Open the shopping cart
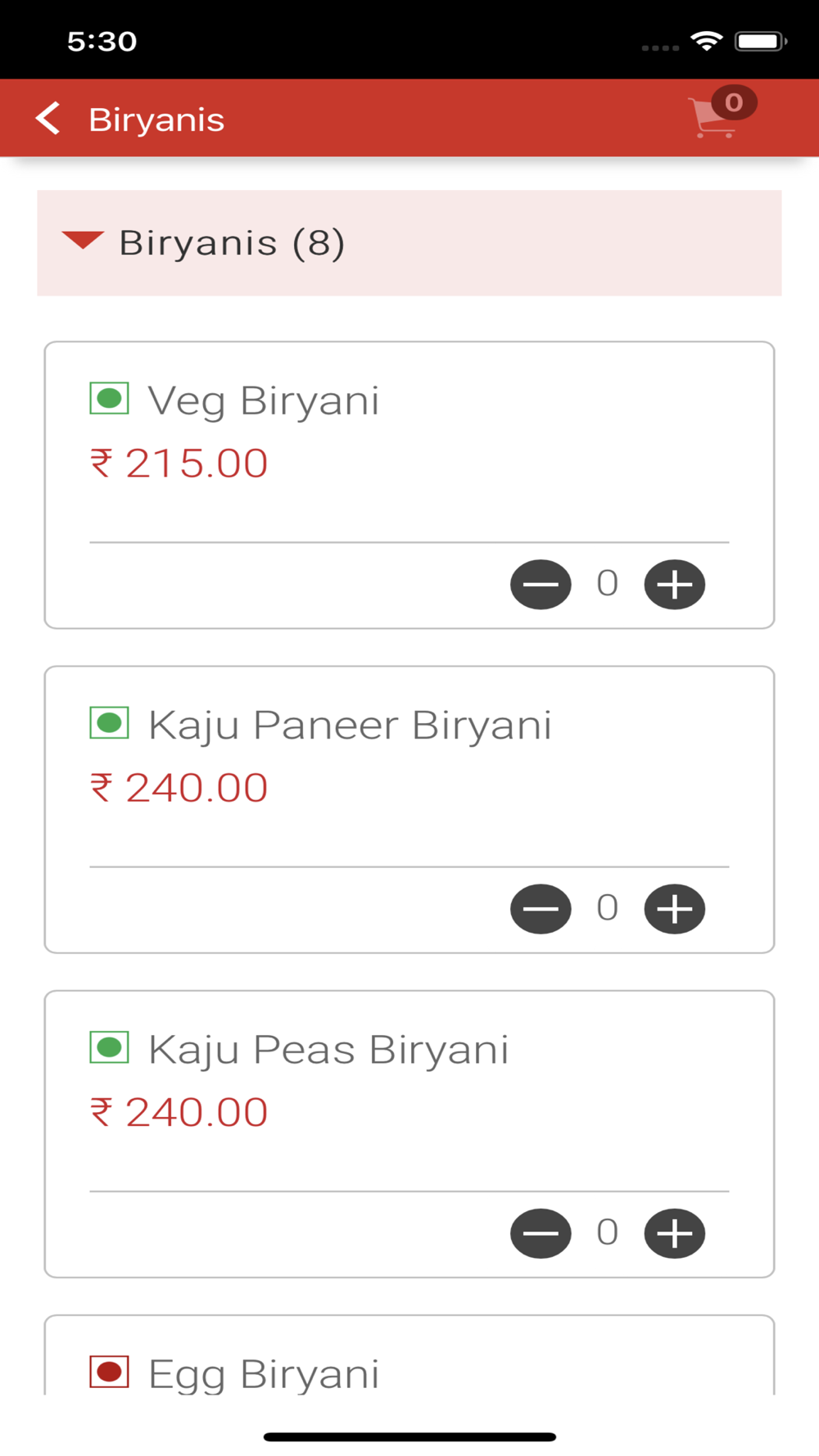 (711, 118)
